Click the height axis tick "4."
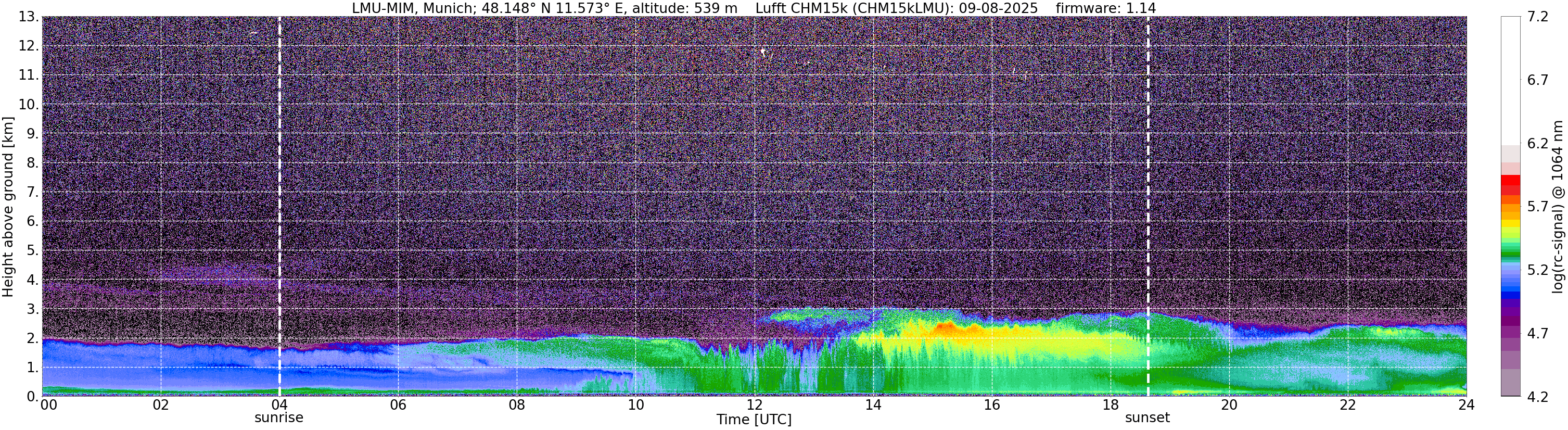1568x430 pixels. coord(33,280)
